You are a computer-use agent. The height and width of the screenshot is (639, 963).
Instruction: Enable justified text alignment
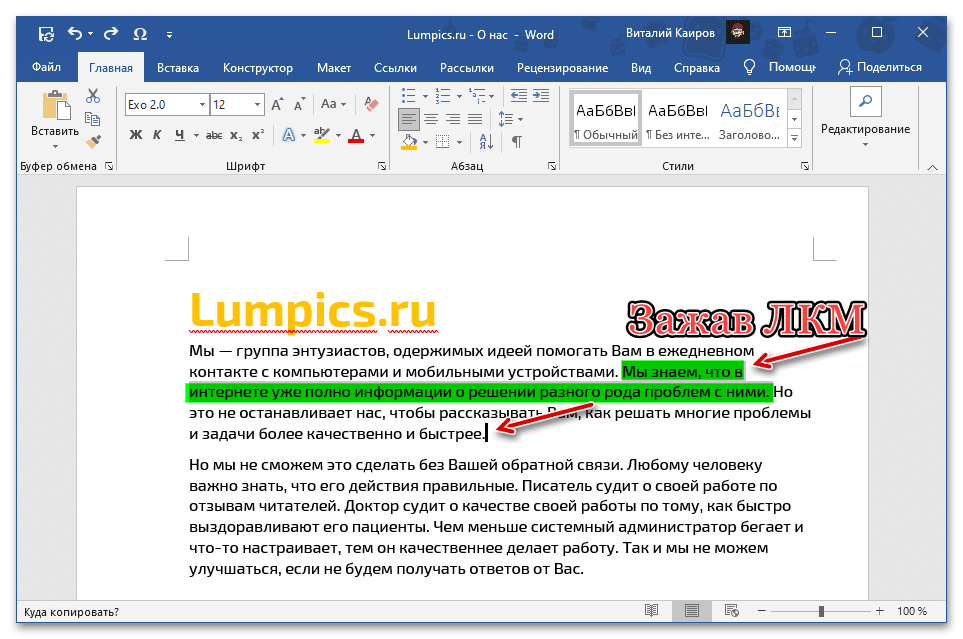point(476,119)
